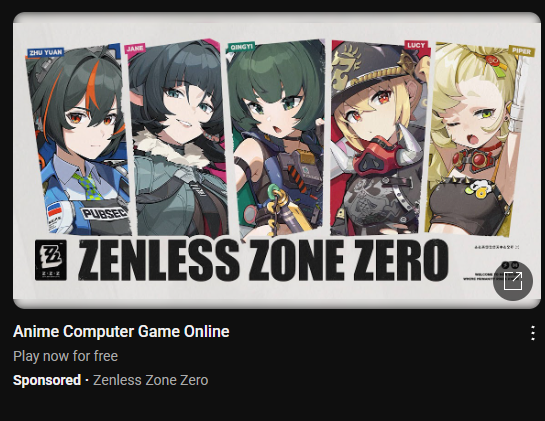Click the green QINGYI name tag
Screen dimensions: 545x421
click(x=241, y=47)
